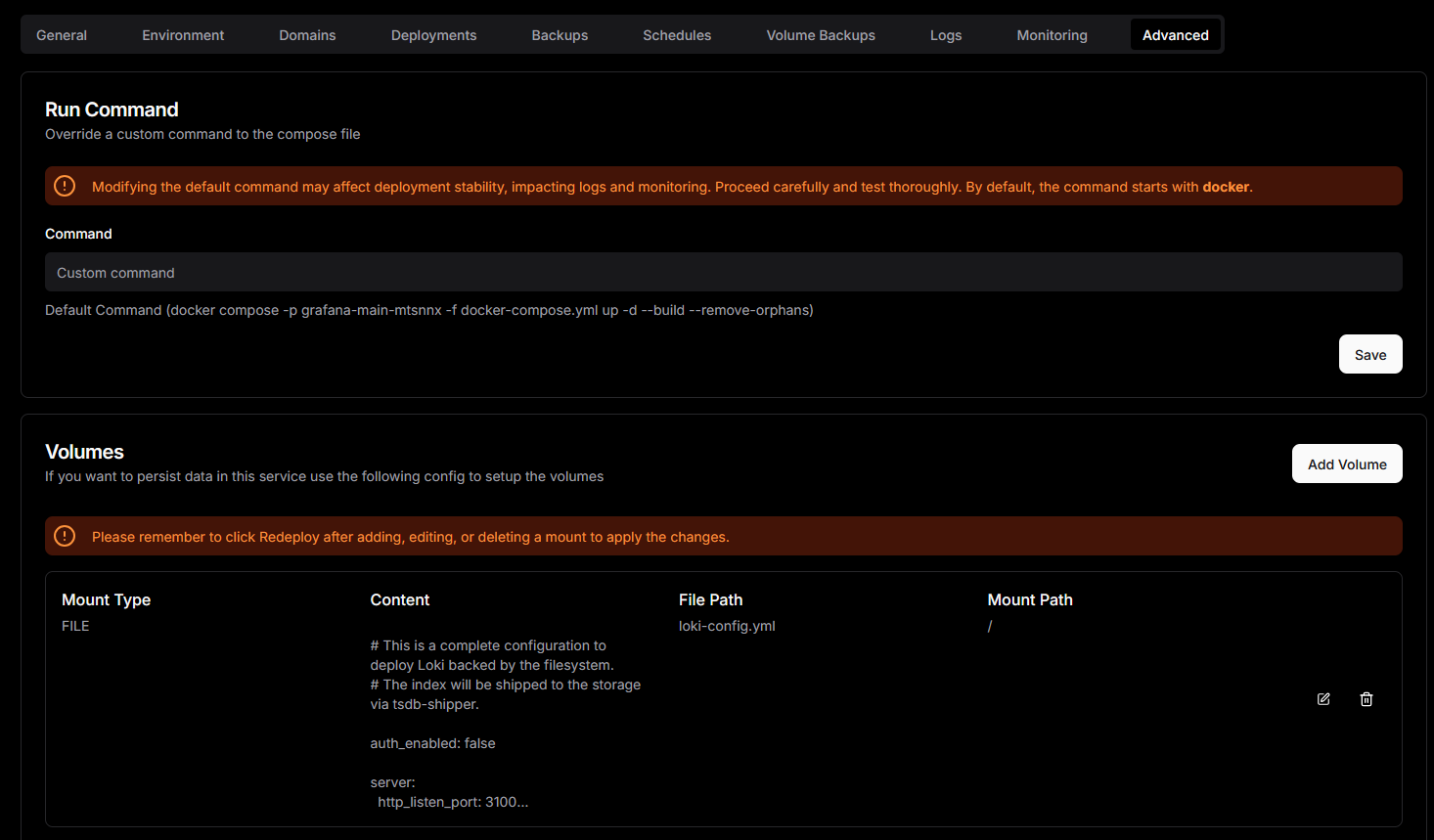Click the warning icon in the Run Command alert
Screen dimensions: 1434x840
coord(65,186)
